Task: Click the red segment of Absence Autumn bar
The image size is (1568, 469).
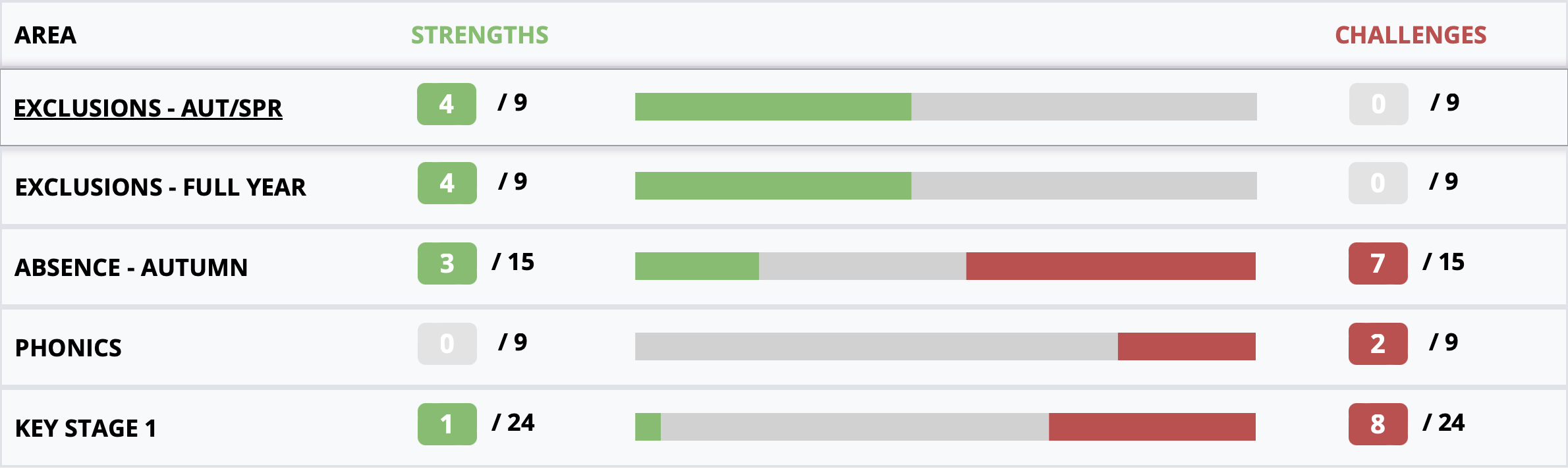Action: pos(1111,266)
